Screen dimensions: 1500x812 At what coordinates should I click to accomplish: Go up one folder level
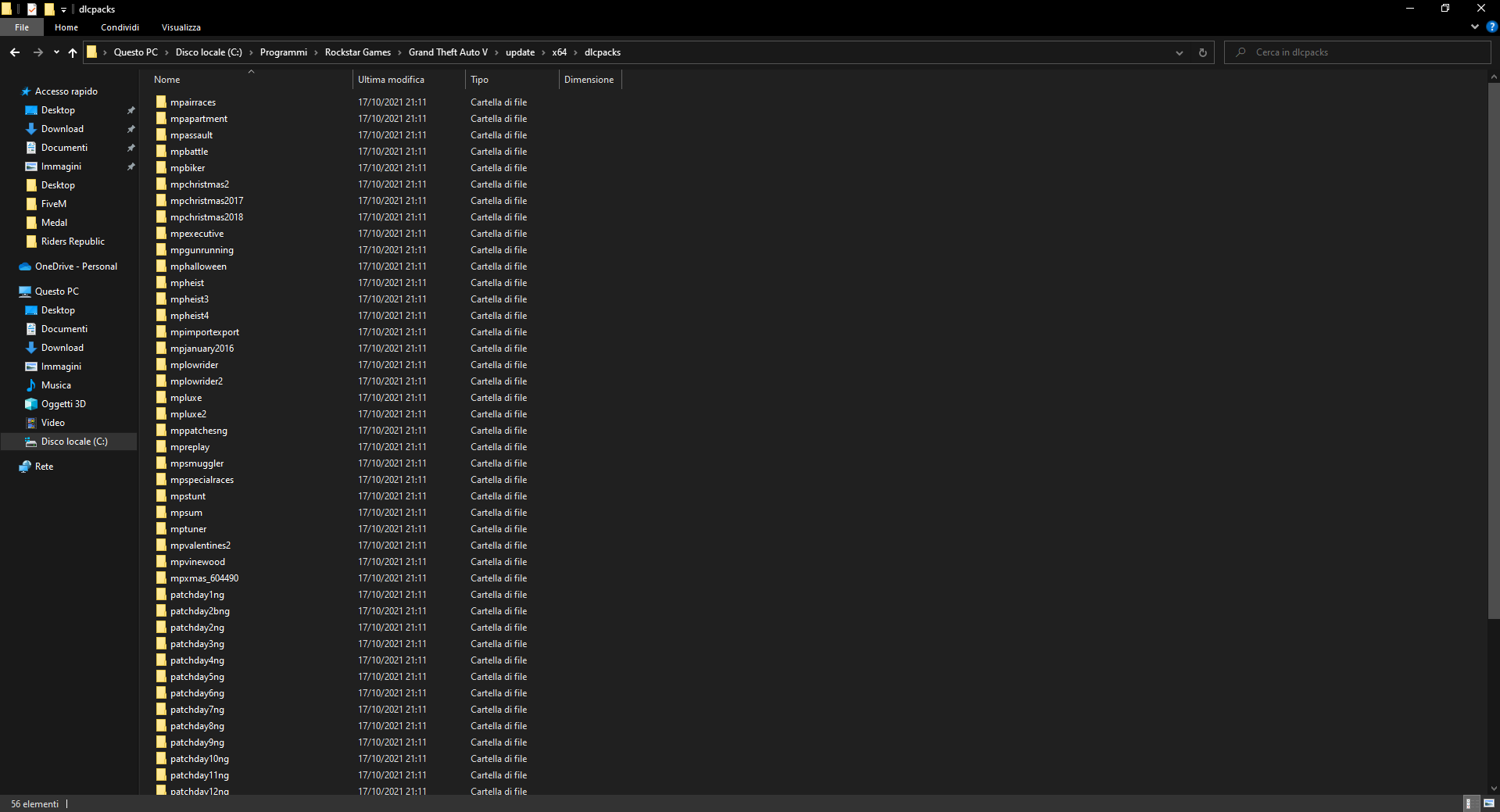pyautogui.click(x=73, y=52)
